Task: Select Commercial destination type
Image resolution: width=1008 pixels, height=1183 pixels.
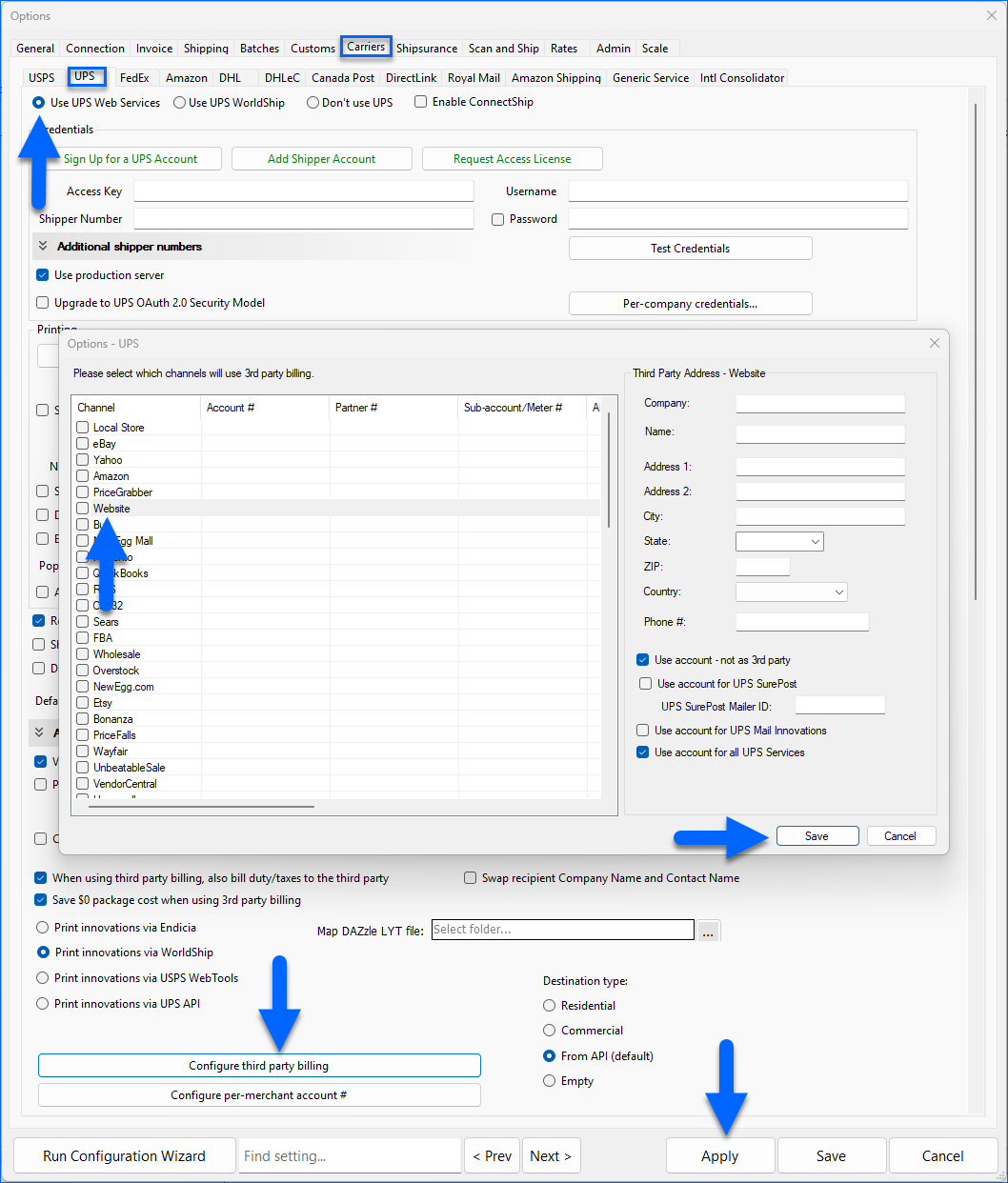Action: pos(550,1031)
